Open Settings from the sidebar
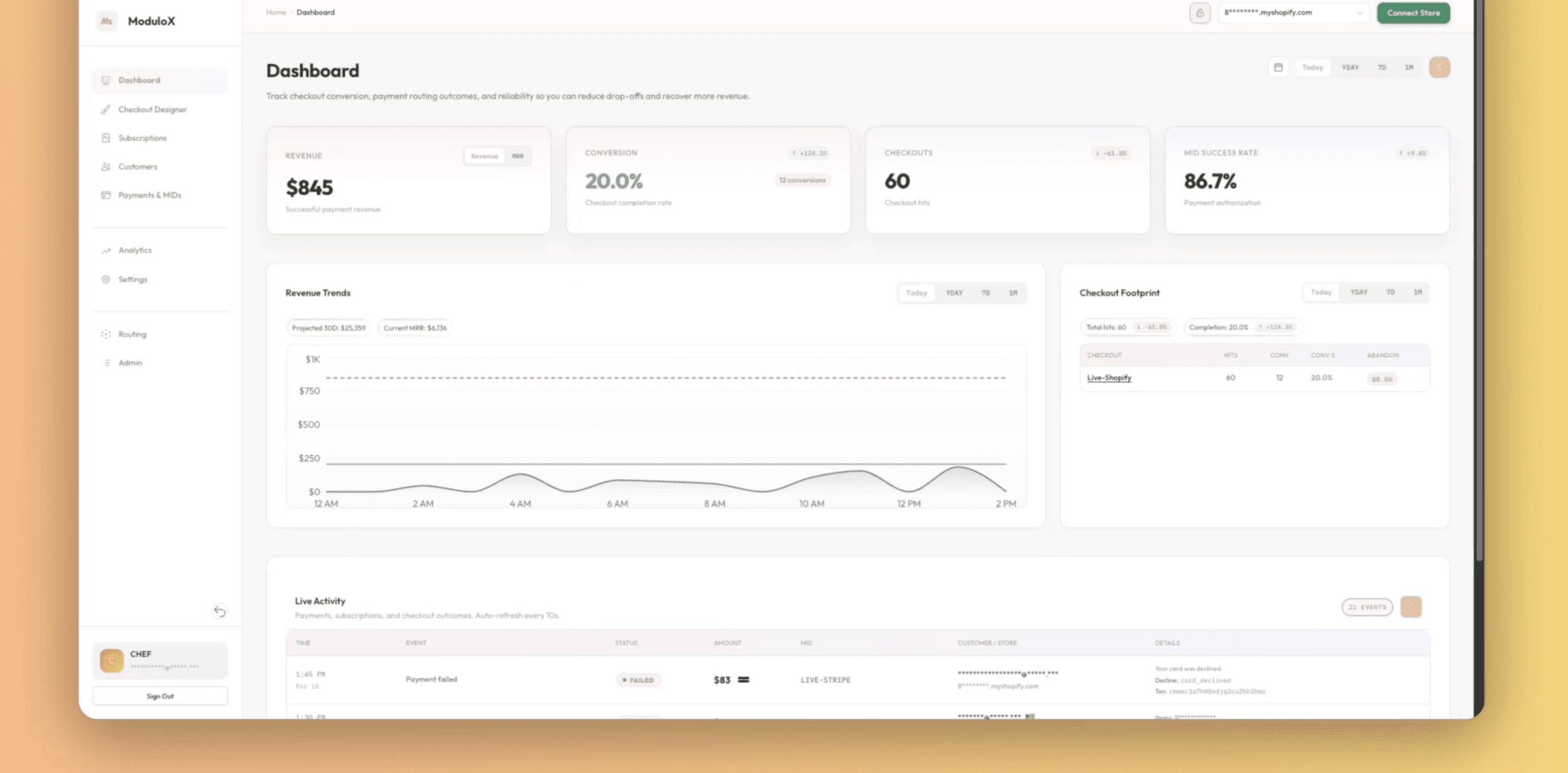 [133, 279]
